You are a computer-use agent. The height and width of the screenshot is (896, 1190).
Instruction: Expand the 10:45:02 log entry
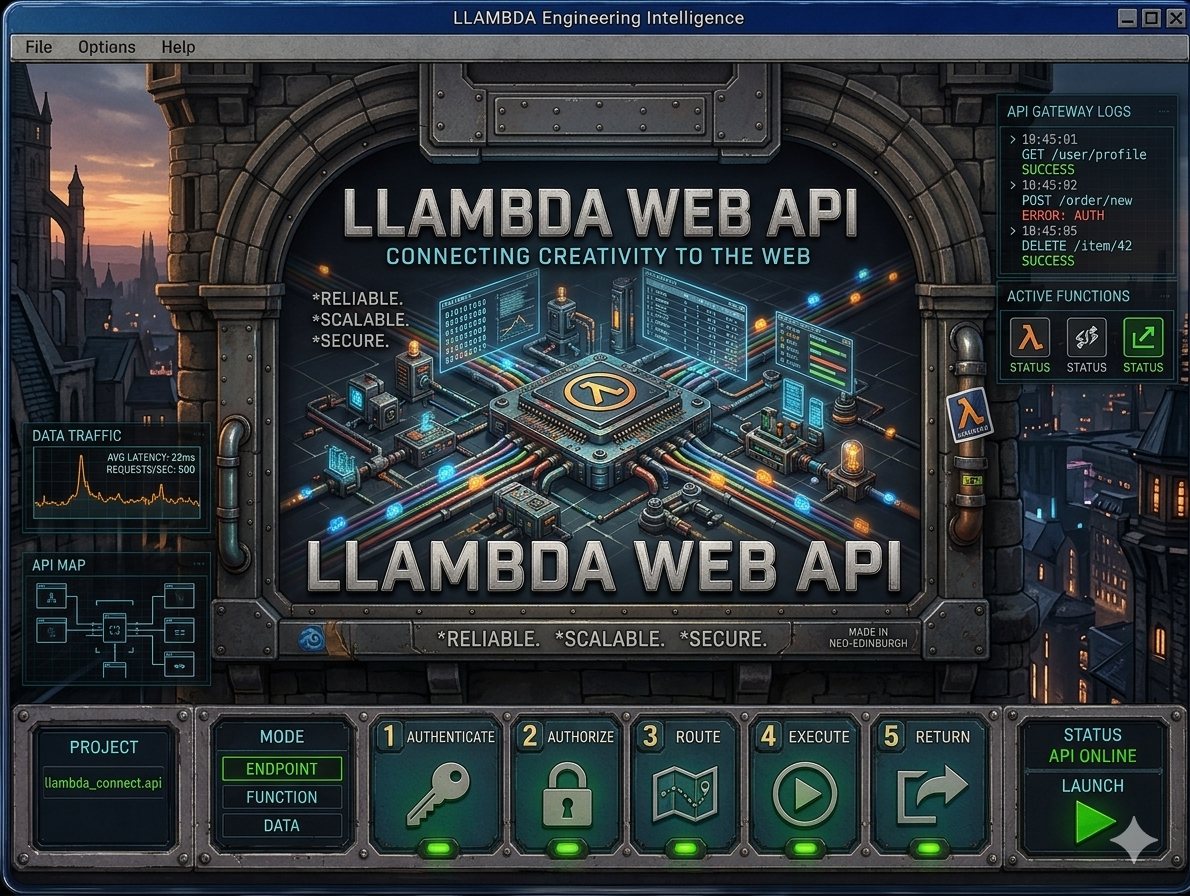[1012, 184]
